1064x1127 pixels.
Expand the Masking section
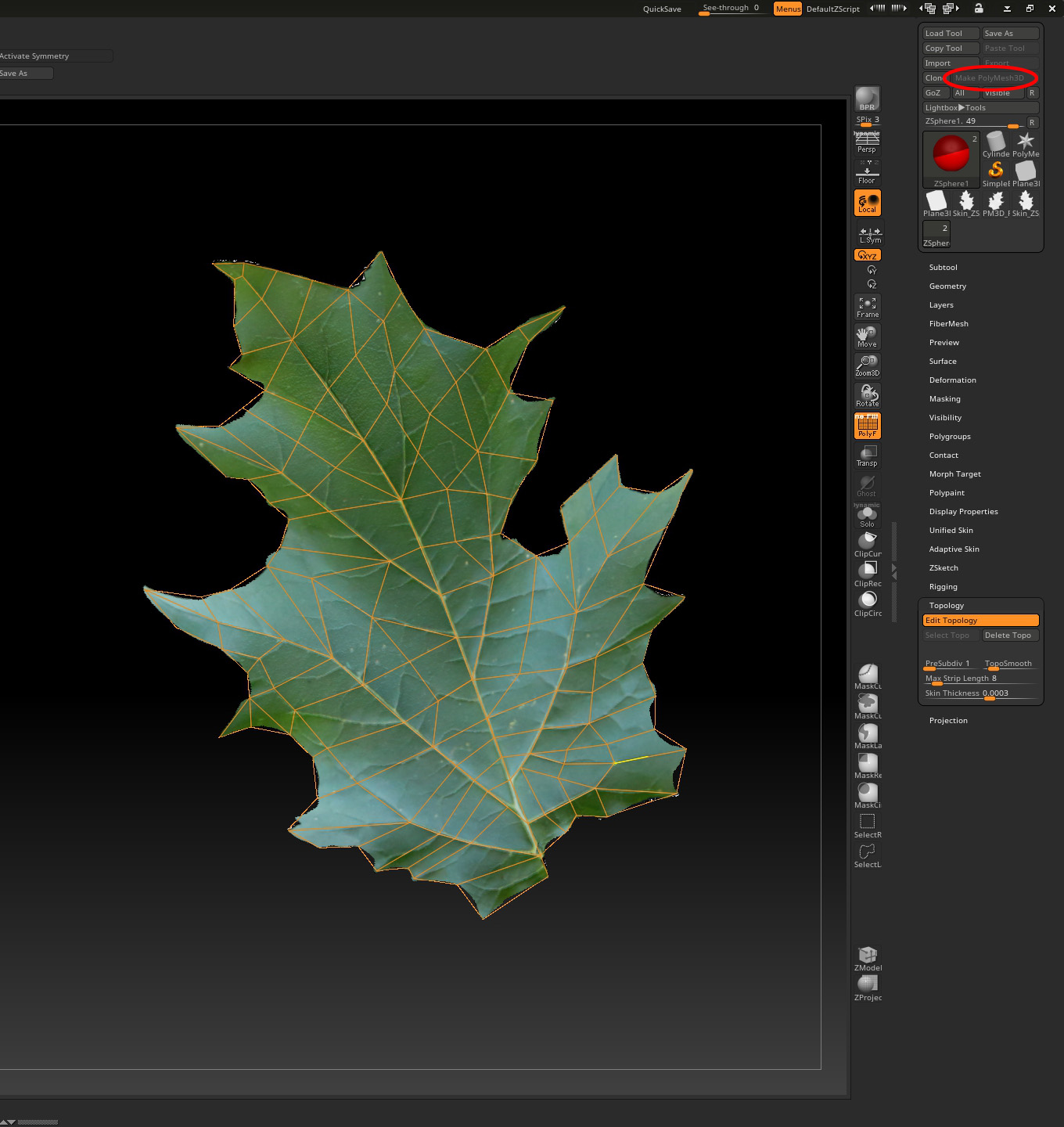[x=944, y=398]
